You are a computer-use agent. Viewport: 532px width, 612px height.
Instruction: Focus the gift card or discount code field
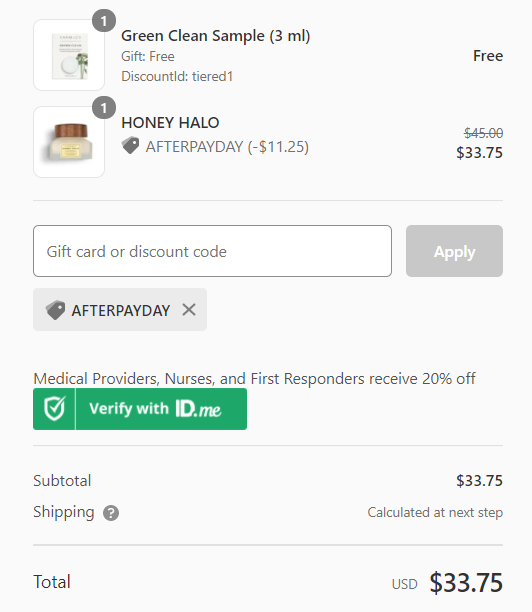click(212, 251)
